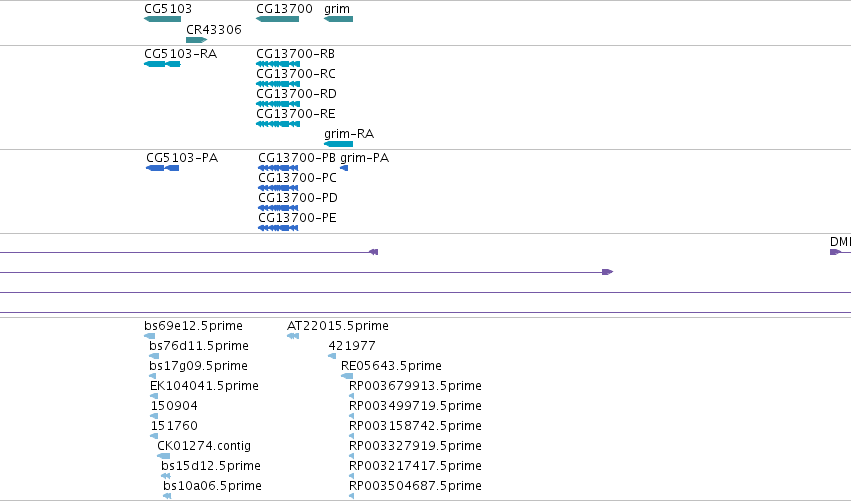
Task: Click the grim-RA label
Action: (x=349, y=134)
